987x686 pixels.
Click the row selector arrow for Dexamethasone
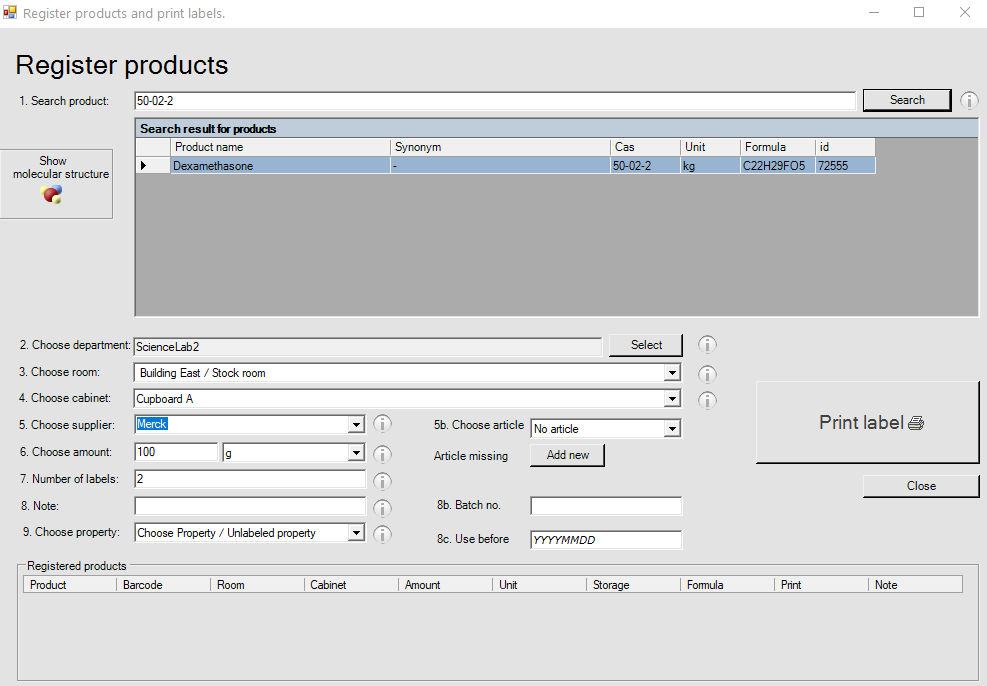tap(144, 166)
